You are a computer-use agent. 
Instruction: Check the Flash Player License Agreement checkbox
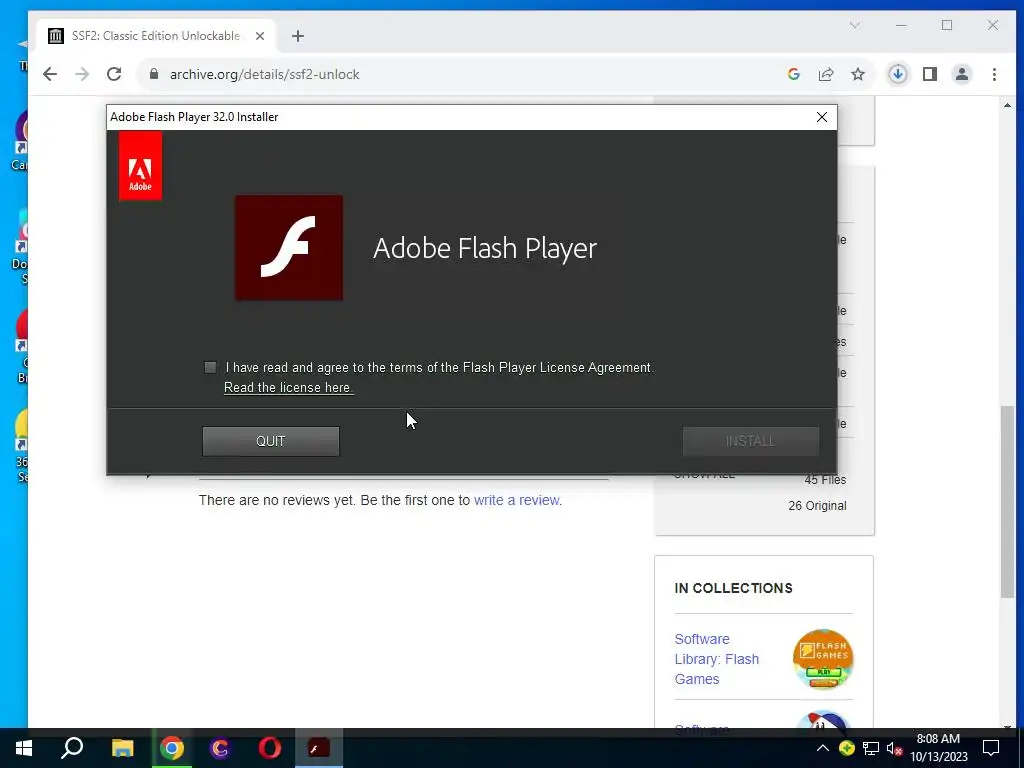click(210, 368)
